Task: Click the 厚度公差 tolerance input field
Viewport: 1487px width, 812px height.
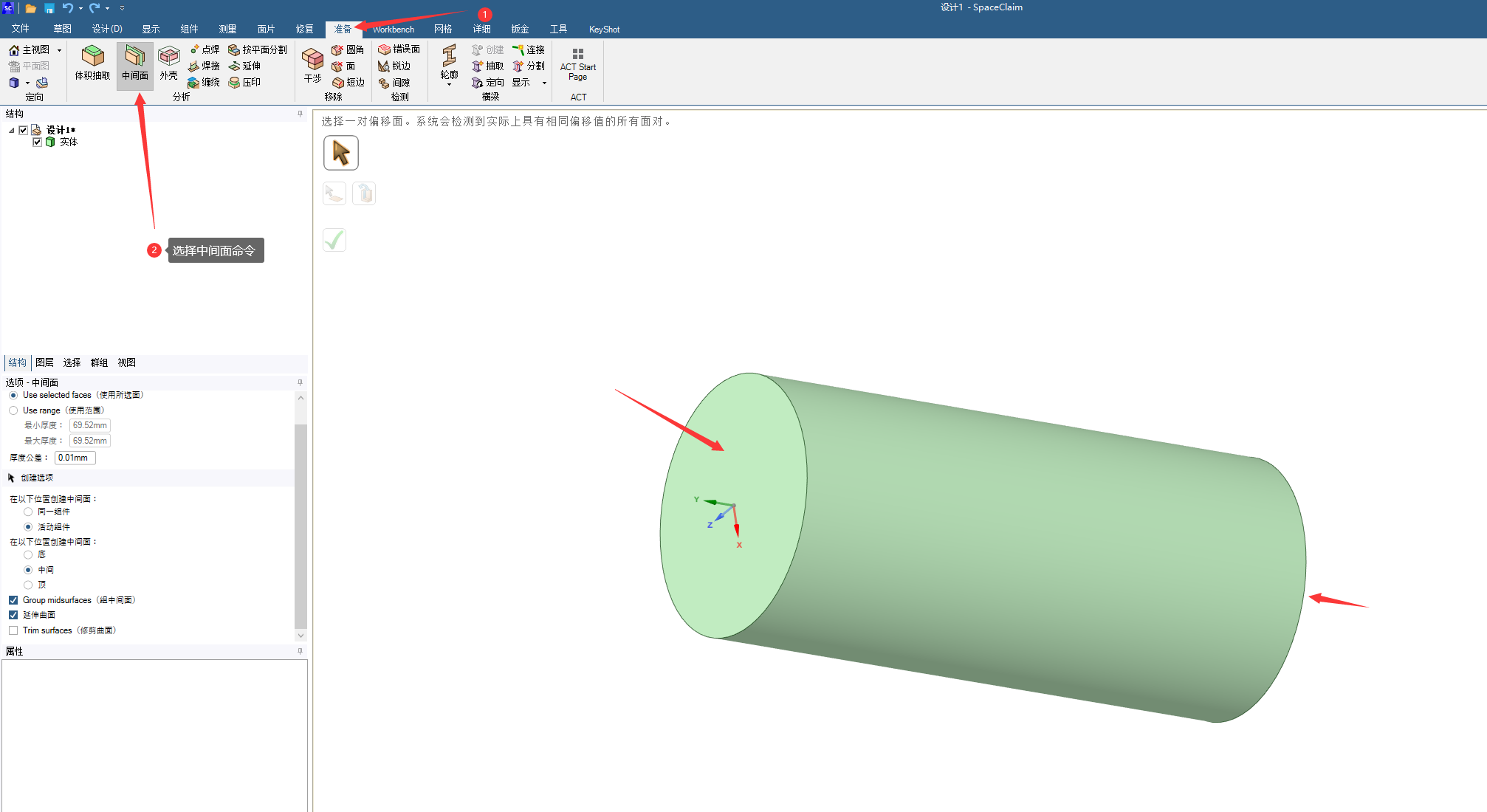Action: pyautogui.click(x=75, y=458)
